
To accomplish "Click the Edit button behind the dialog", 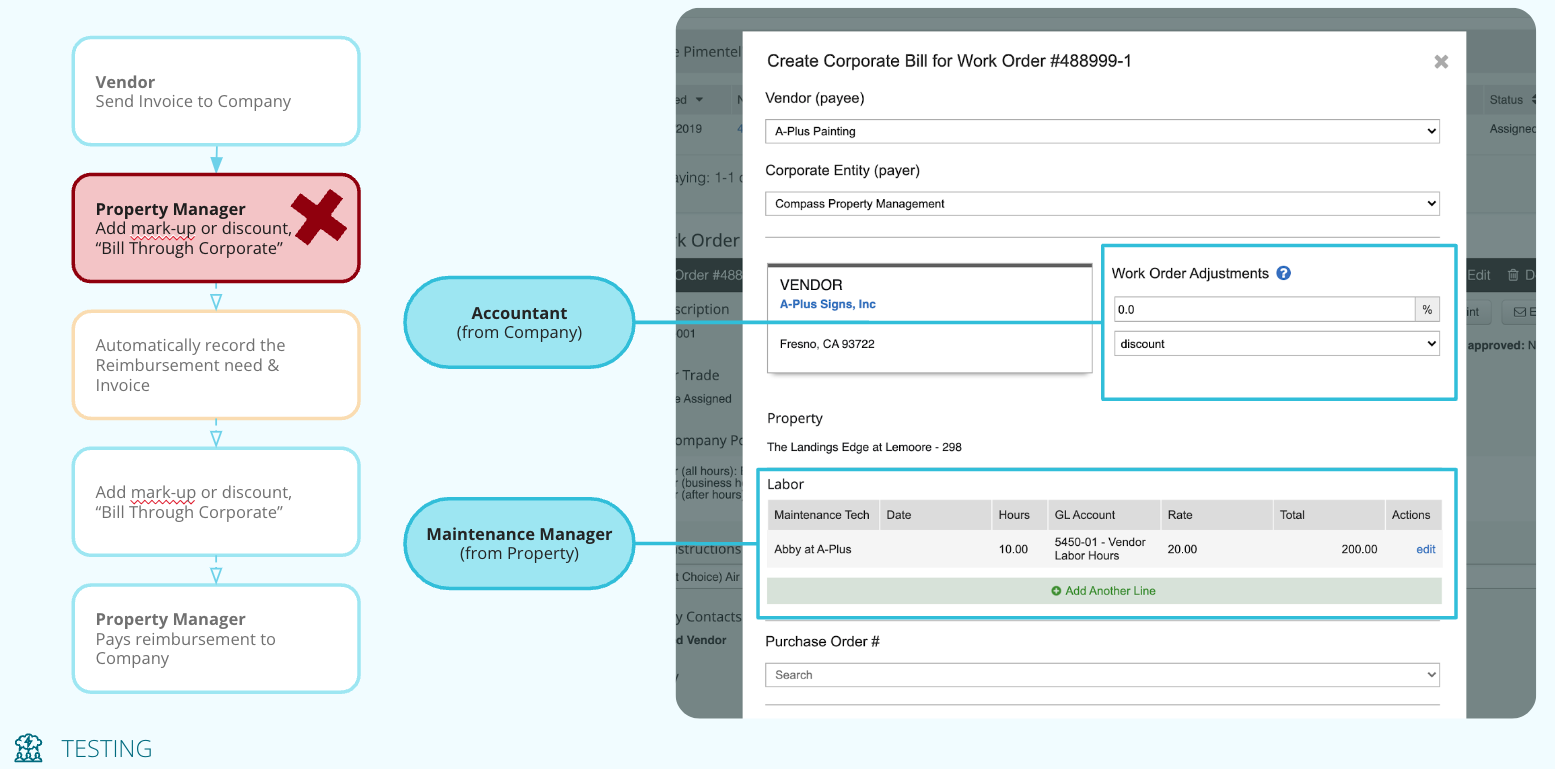I will pos(1478,275).
